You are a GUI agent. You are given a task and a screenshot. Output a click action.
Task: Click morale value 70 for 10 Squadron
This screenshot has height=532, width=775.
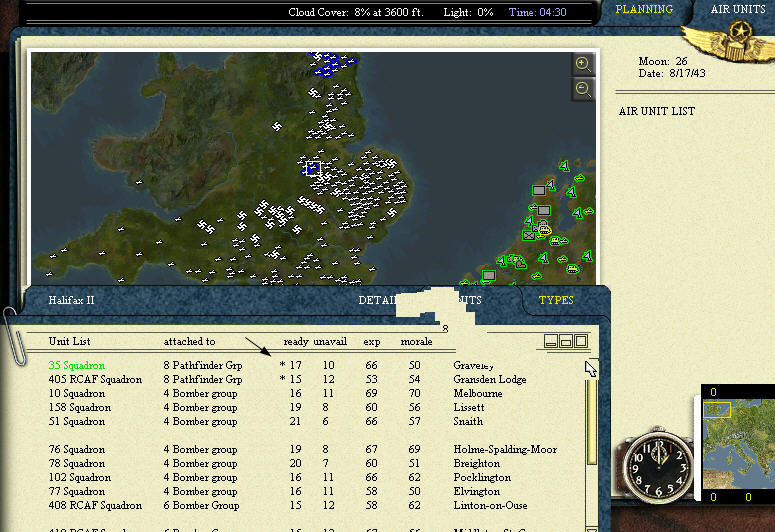tap(414, 394)
